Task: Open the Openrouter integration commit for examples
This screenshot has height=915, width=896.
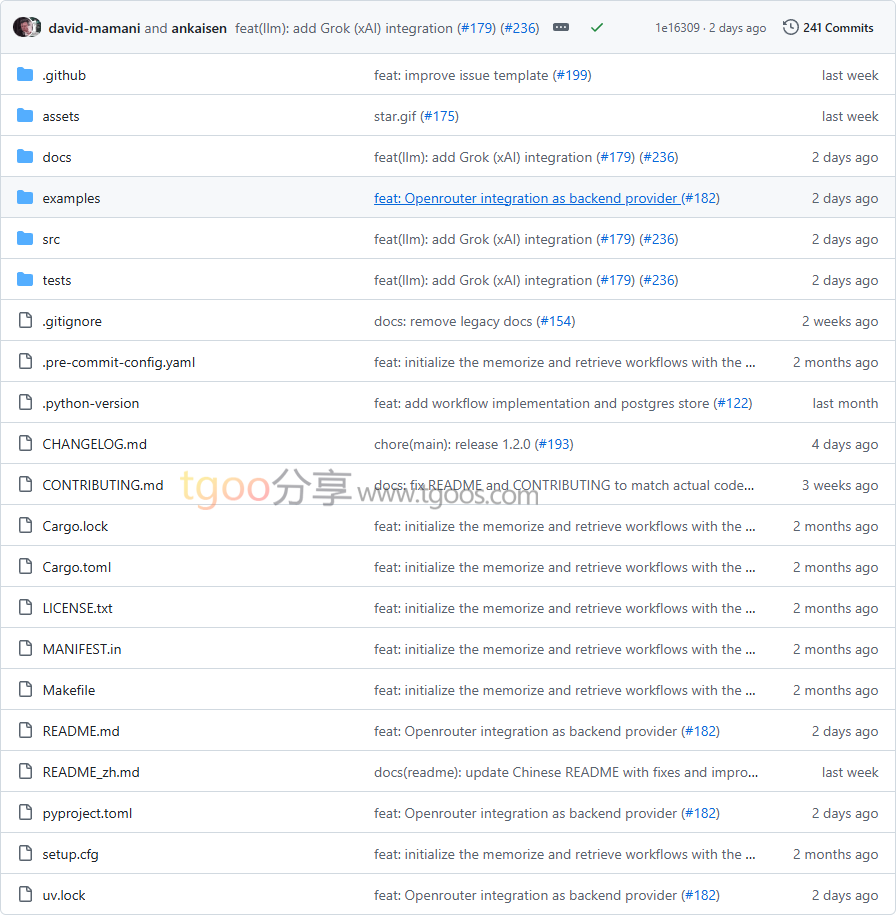Action: tap(525, 198)
